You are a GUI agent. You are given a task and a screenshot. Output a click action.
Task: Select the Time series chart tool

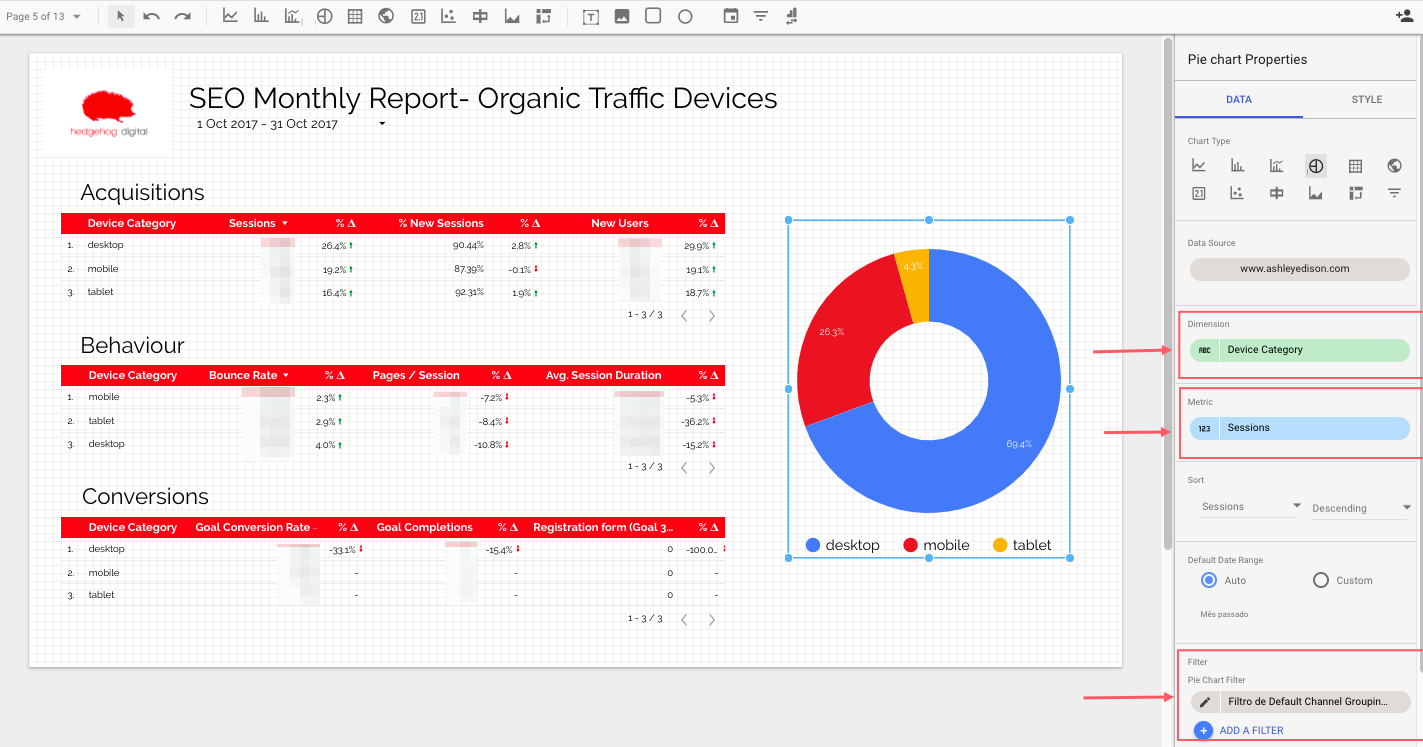(x=230, y=16)
